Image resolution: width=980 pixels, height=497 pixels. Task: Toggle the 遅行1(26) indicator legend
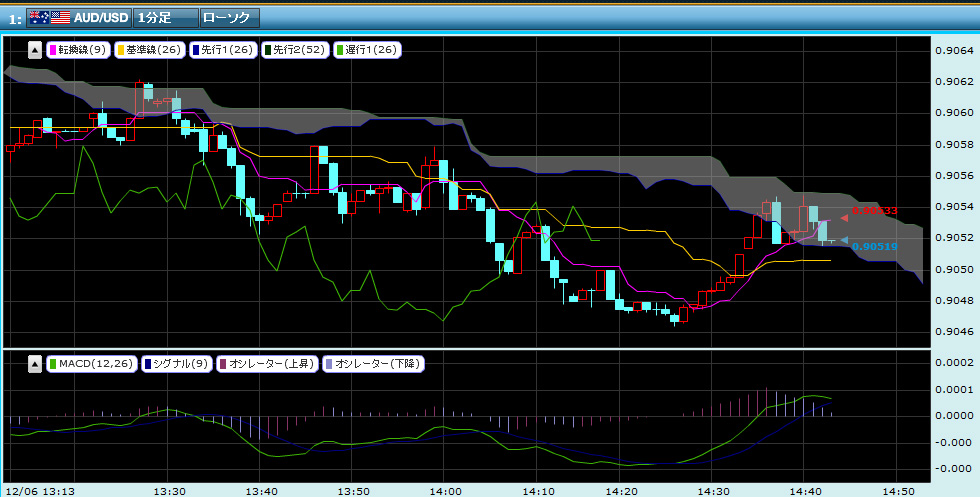(x=367, y=50)
